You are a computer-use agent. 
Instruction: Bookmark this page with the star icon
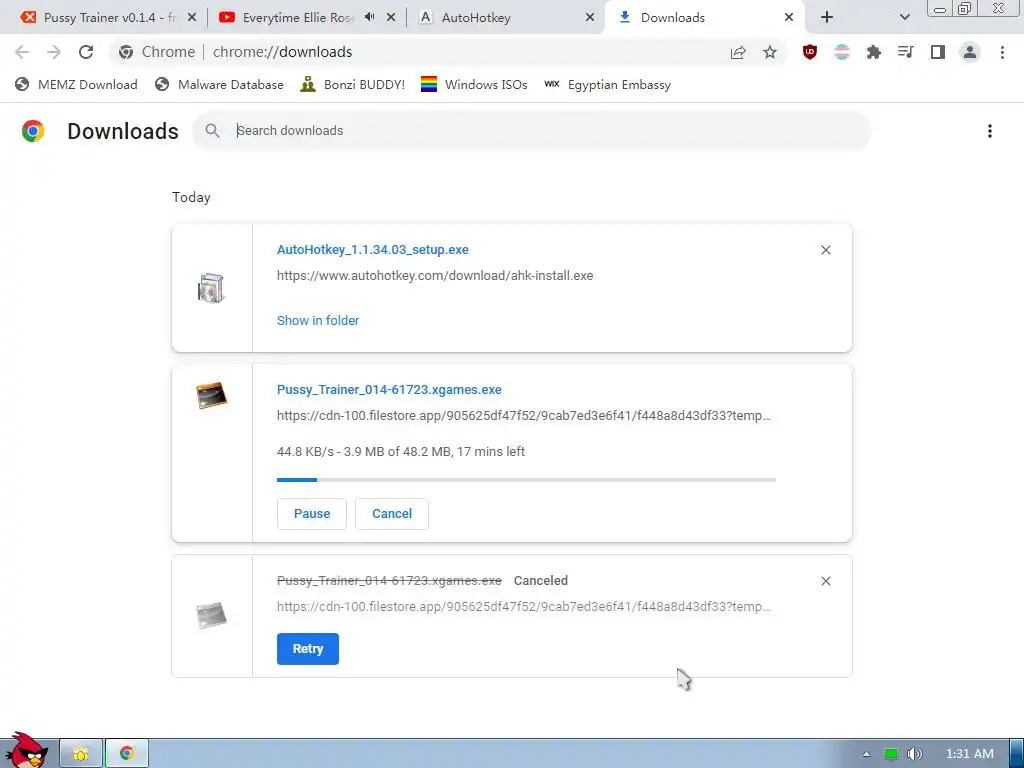pyautogui.click(x=770, y=52)
